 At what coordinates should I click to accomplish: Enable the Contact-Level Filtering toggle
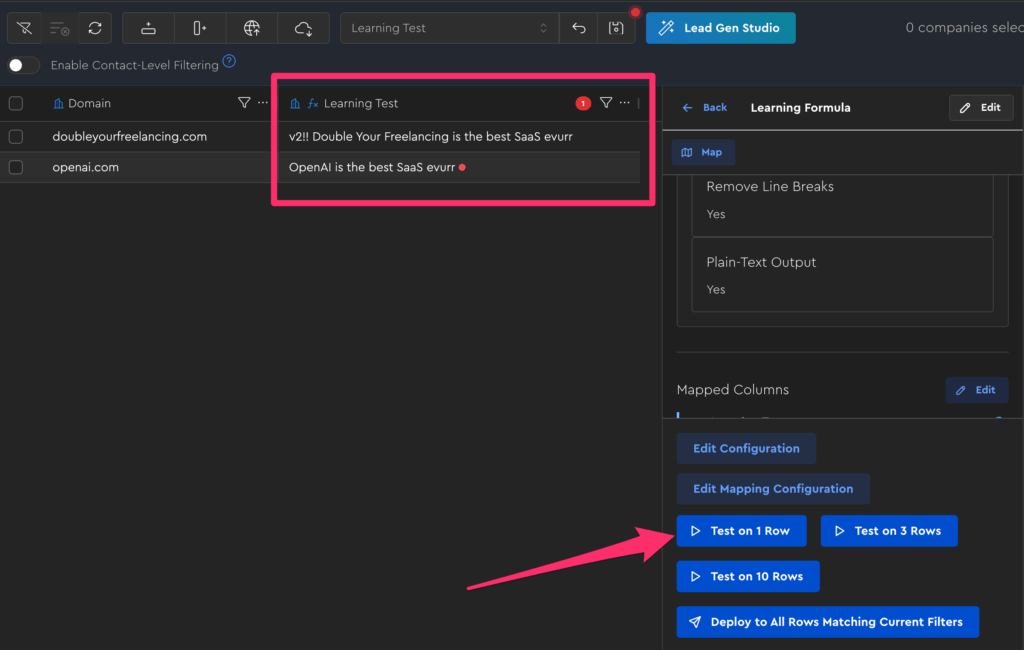point(24,65)
